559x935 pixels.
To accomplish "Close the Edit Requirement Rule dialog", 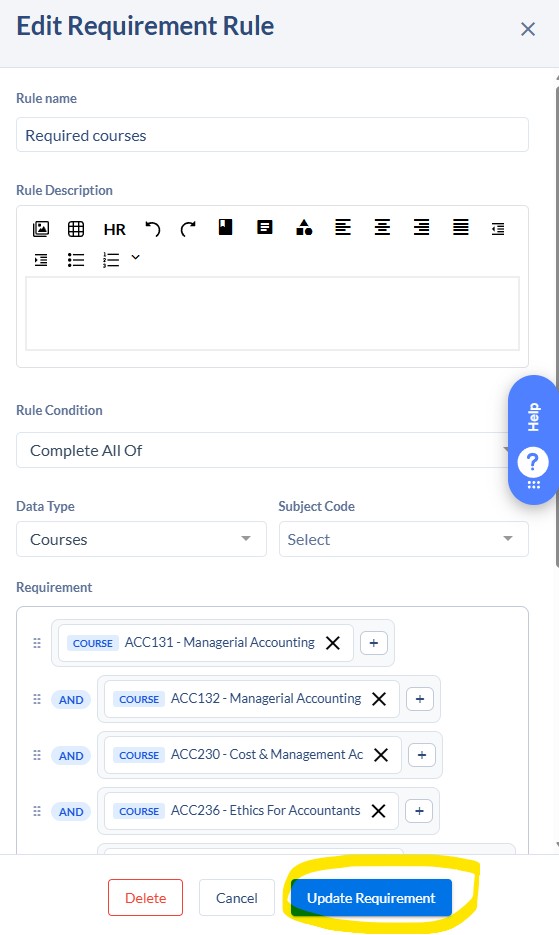I will tap(527, 29).
